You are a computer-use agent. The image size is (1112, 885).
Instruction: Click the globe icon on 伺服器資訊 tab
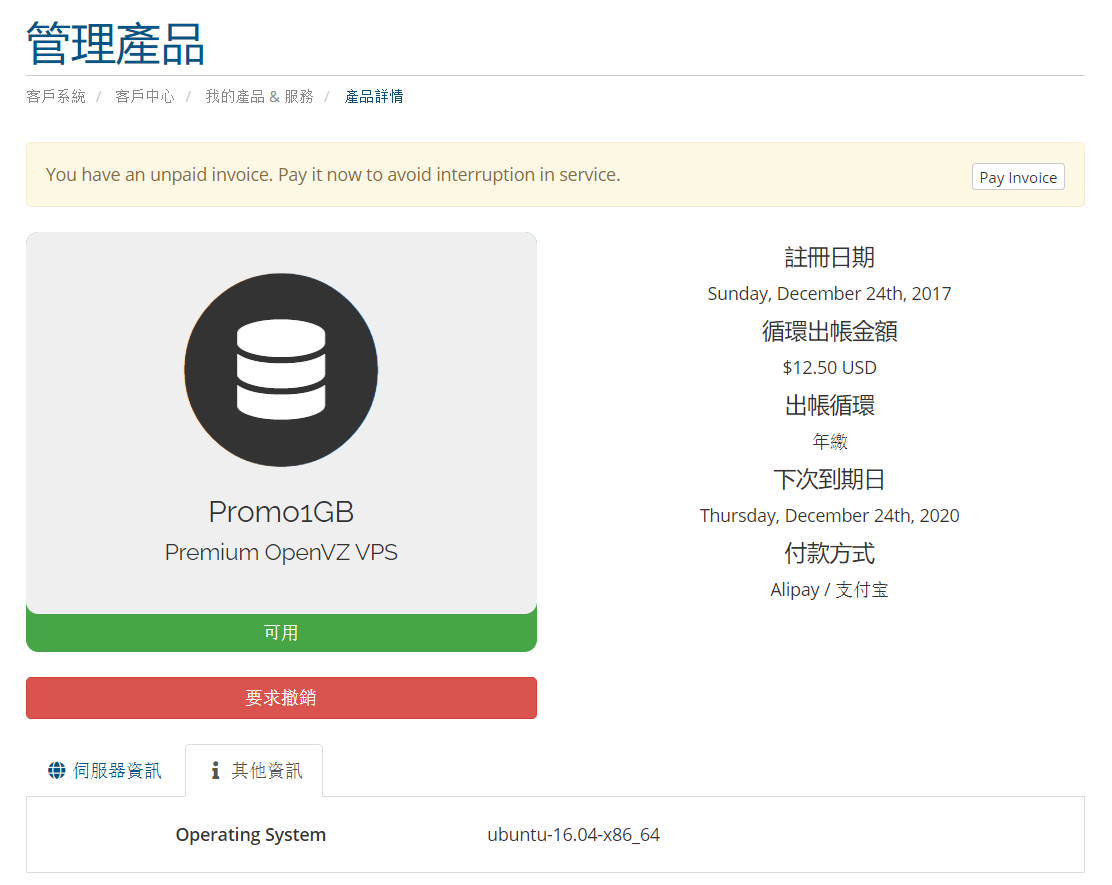pyautogui.click(x=57, y=771)
